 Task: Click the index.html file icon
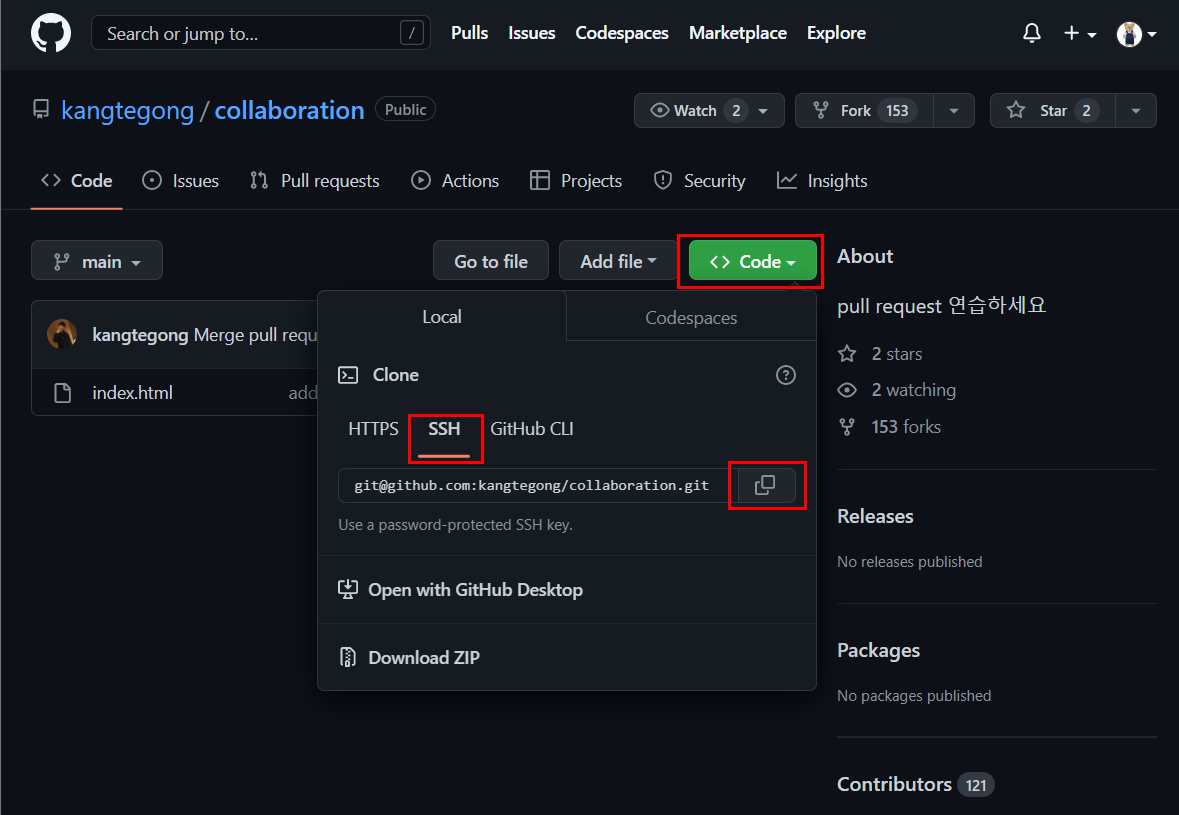pos(62,392)
